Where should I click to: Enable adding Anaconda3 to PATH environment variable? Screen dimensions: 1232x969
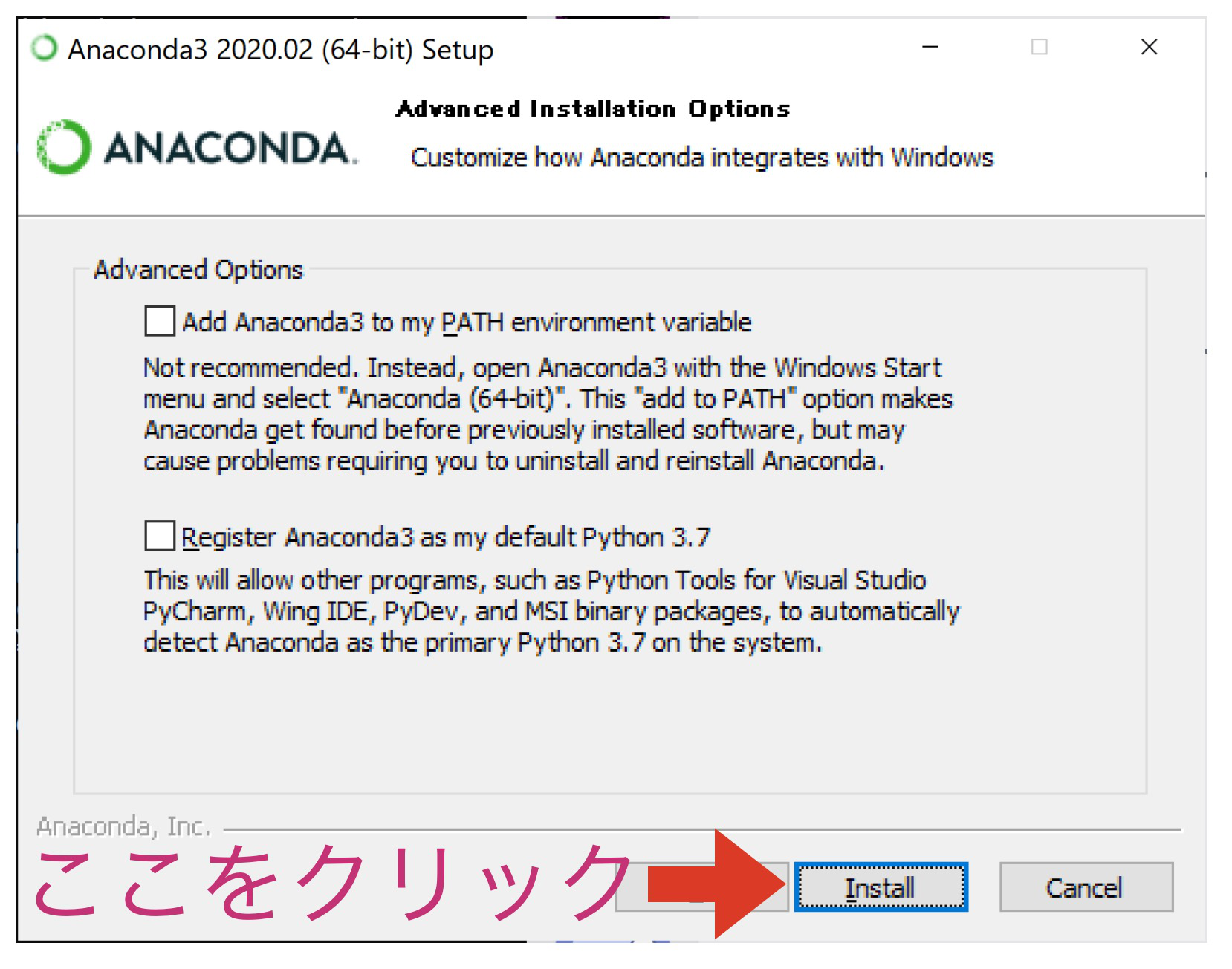(158, 321)
